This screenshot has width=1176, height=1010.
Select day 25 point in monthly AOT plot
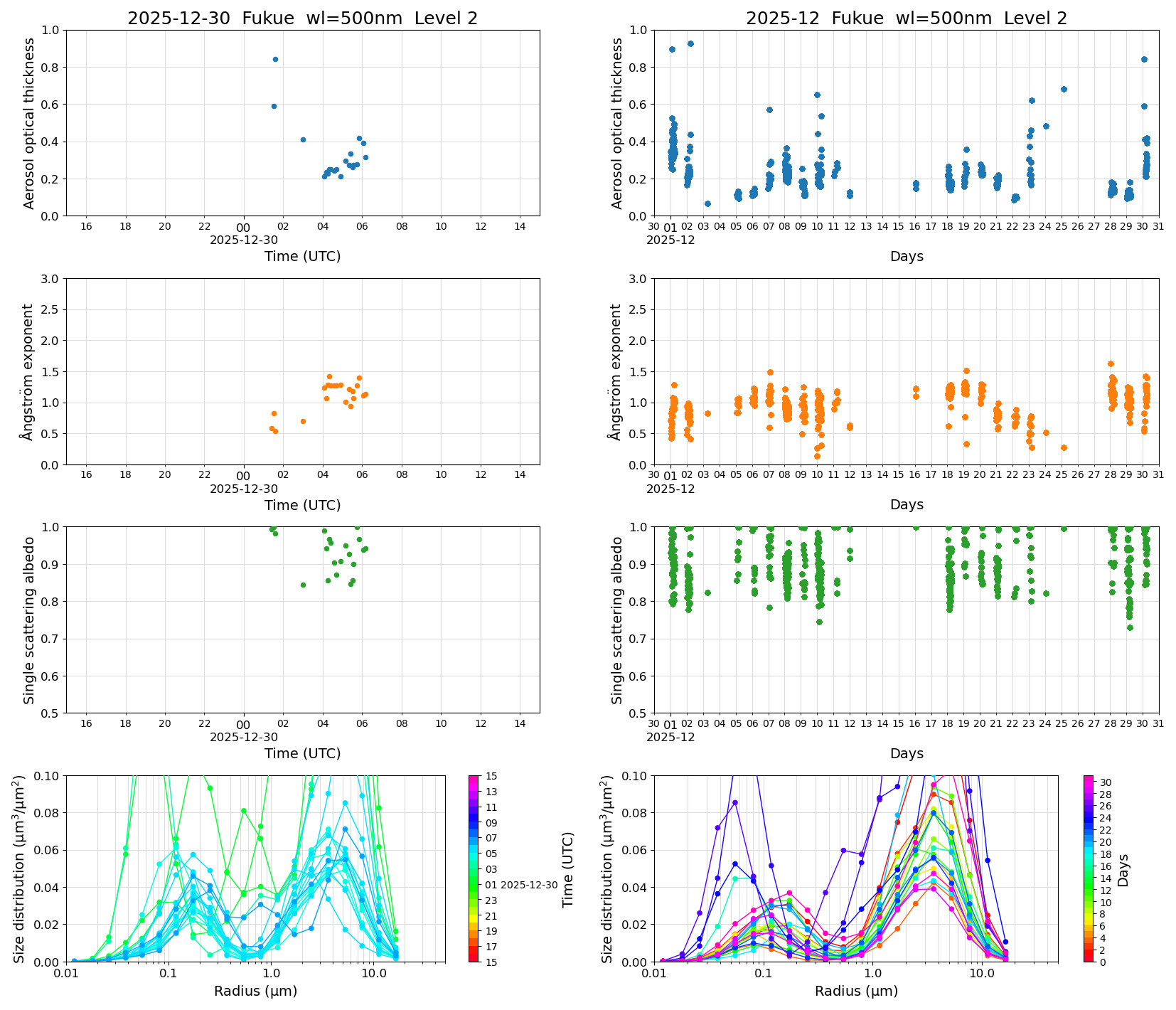pyautogui.click(x=1064, y=89)
